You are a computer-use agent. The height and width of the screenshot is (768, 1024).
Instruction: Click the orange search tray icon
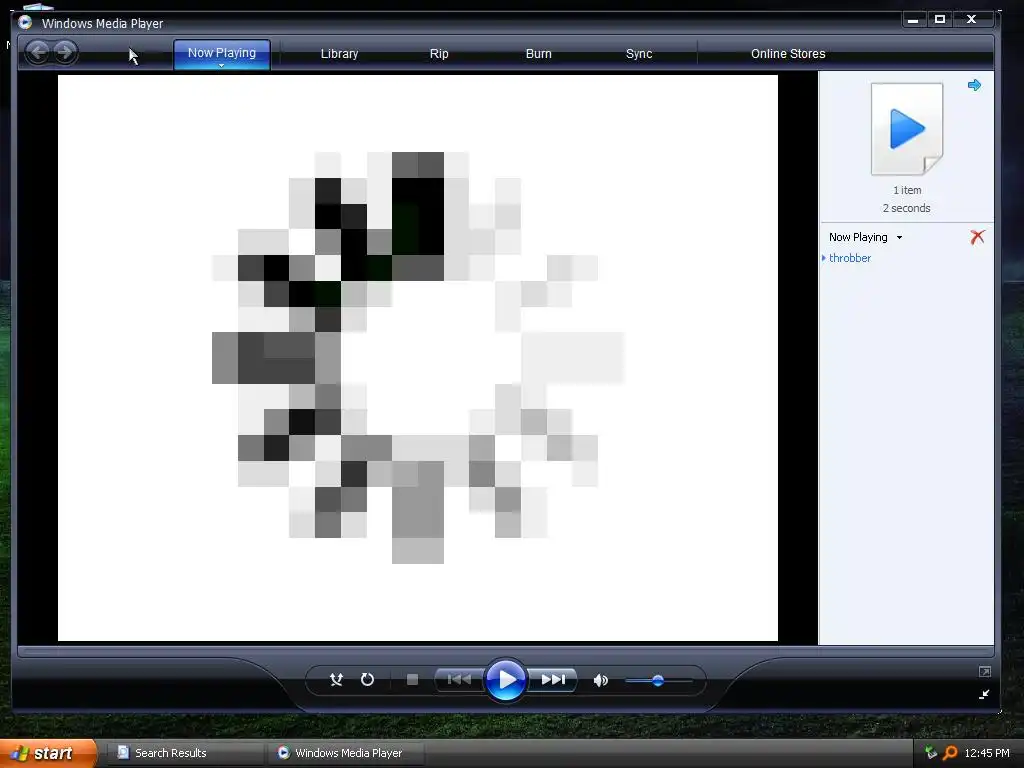950,753
